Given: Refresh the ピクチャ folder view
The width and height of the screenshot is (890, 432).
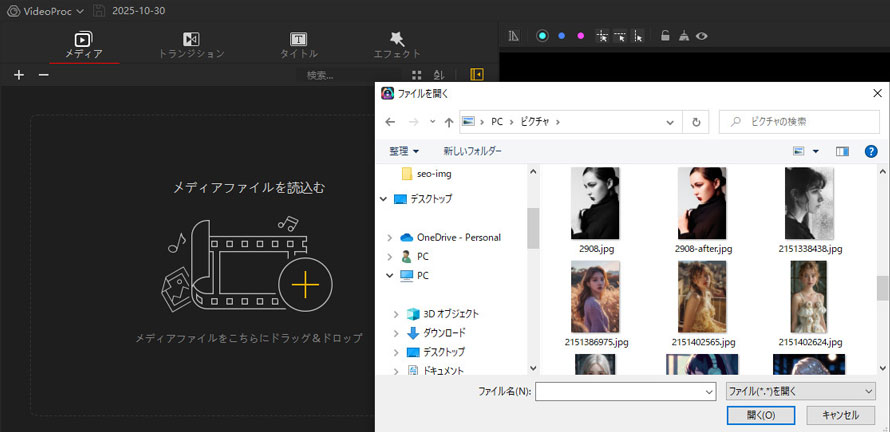Looking at the screenshot, I should (696, 122).
